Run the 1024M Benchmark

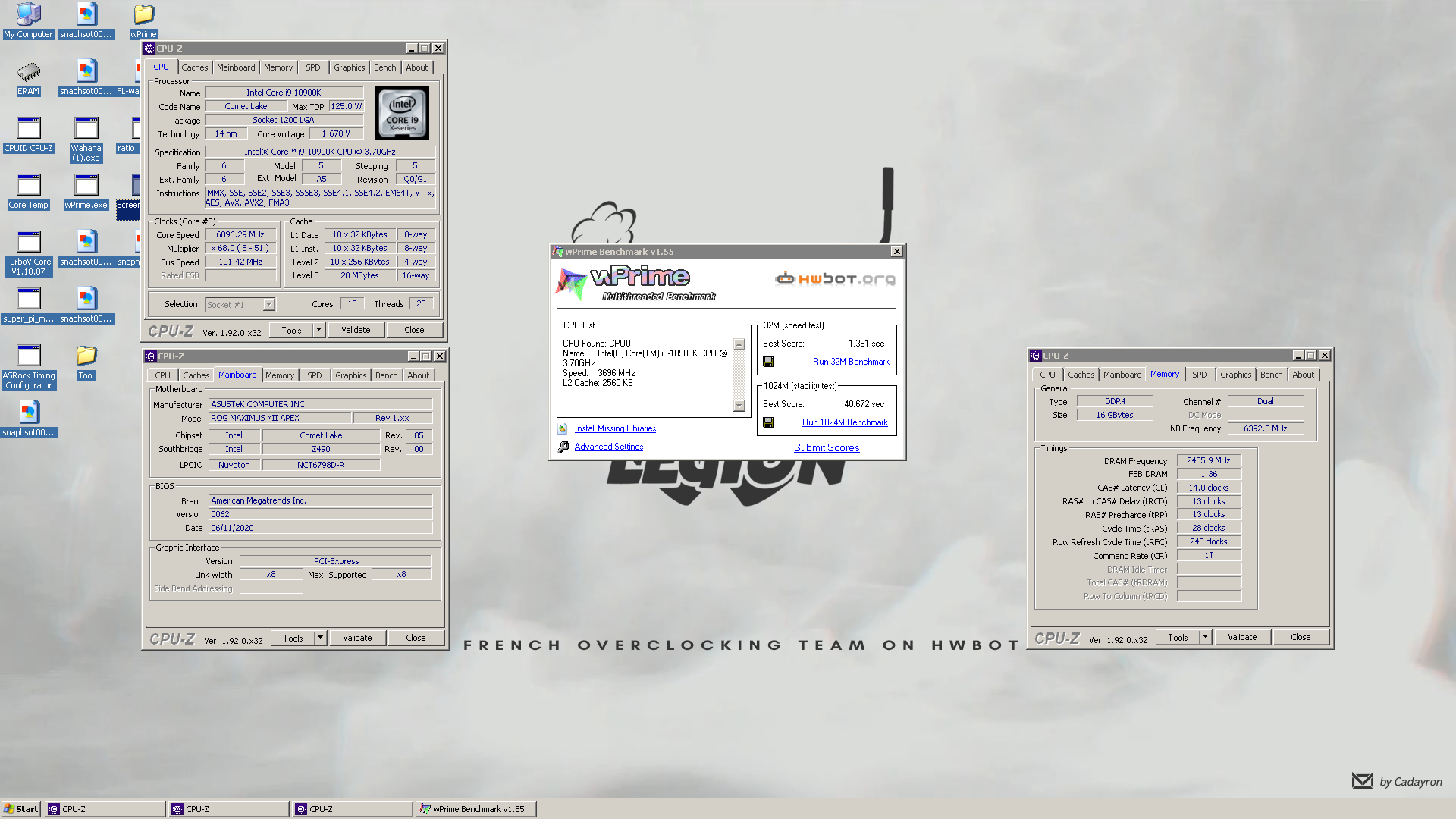point(845,423)
